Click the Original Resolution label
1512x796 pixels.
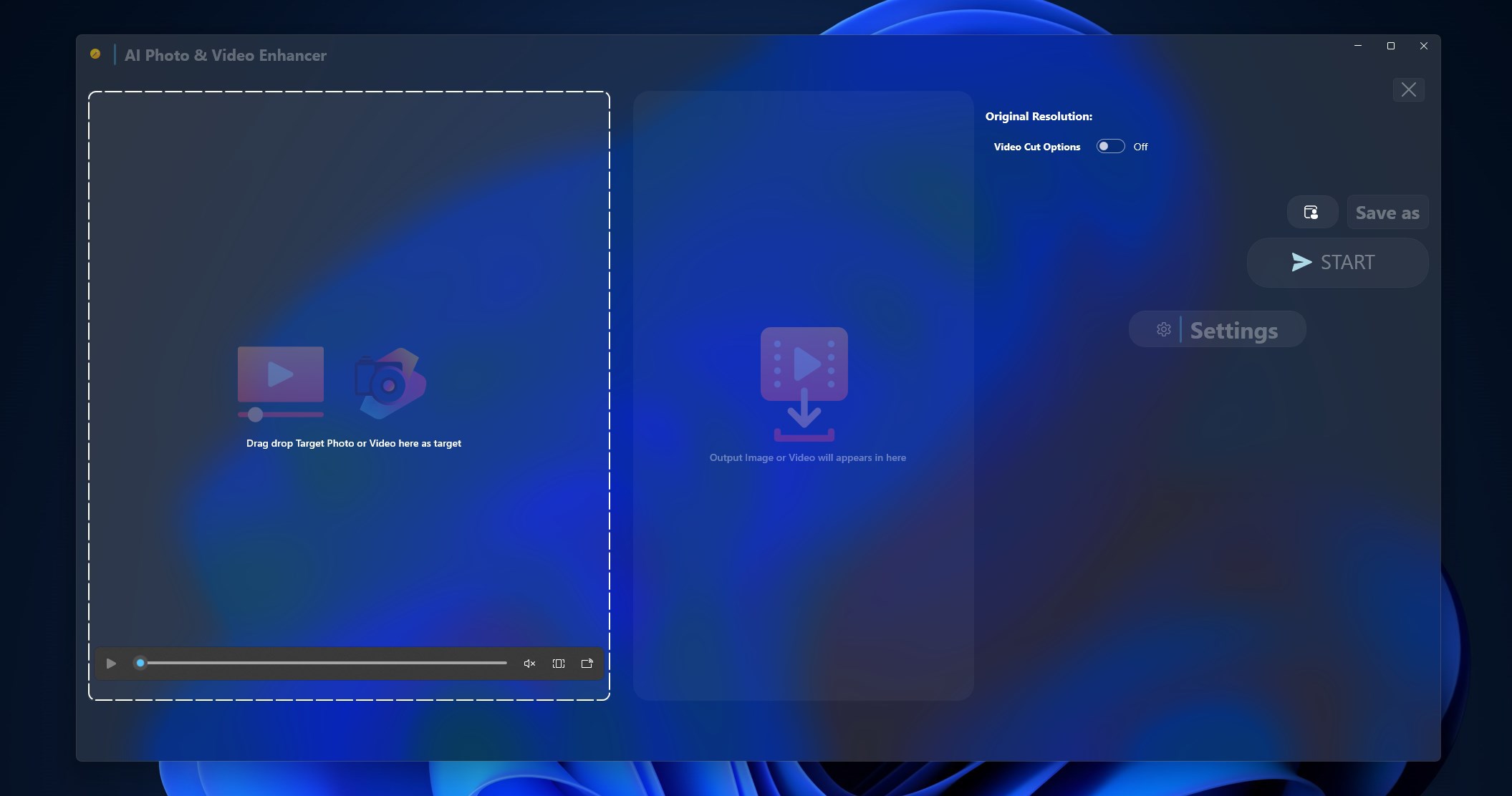pyautogui.click(x=1038, y=115)
